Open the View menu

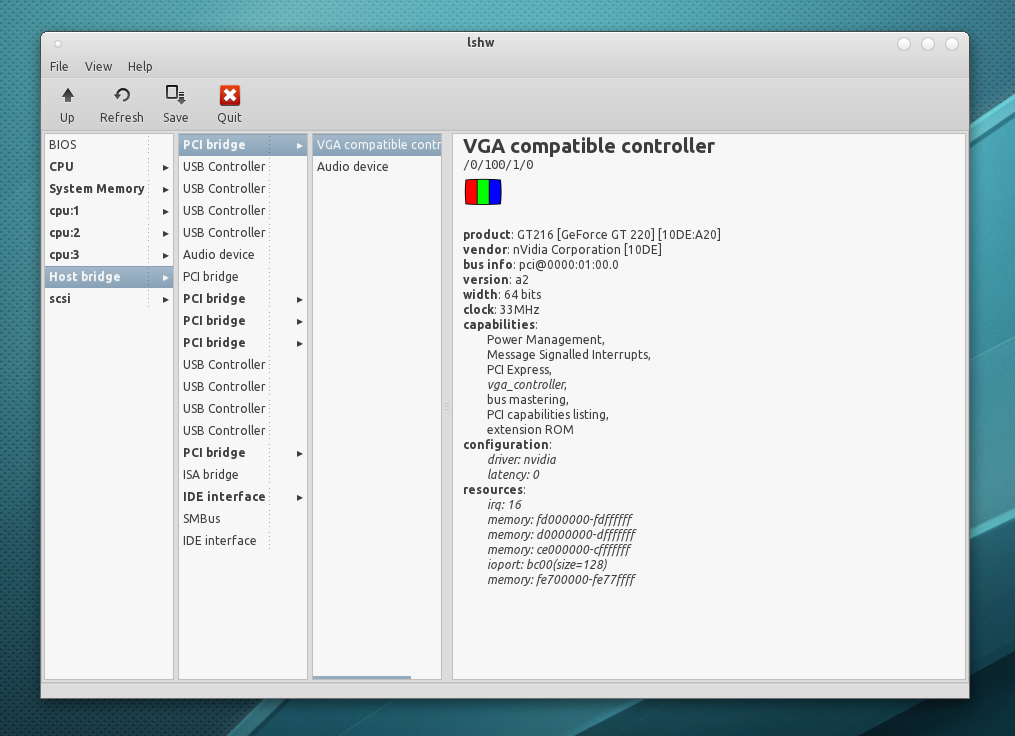pos(98,67)
